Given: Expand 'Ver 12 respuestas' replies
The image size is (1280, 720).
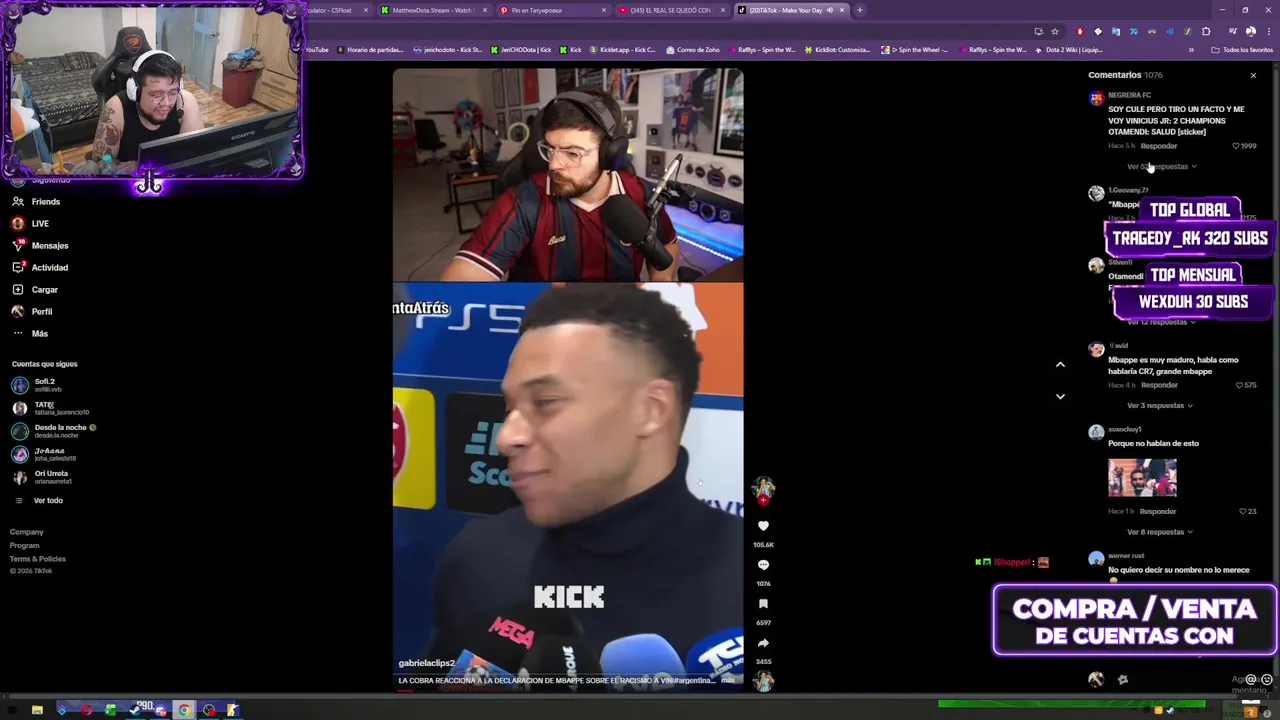Looking at the screenshot, I should coord(1162,322).
